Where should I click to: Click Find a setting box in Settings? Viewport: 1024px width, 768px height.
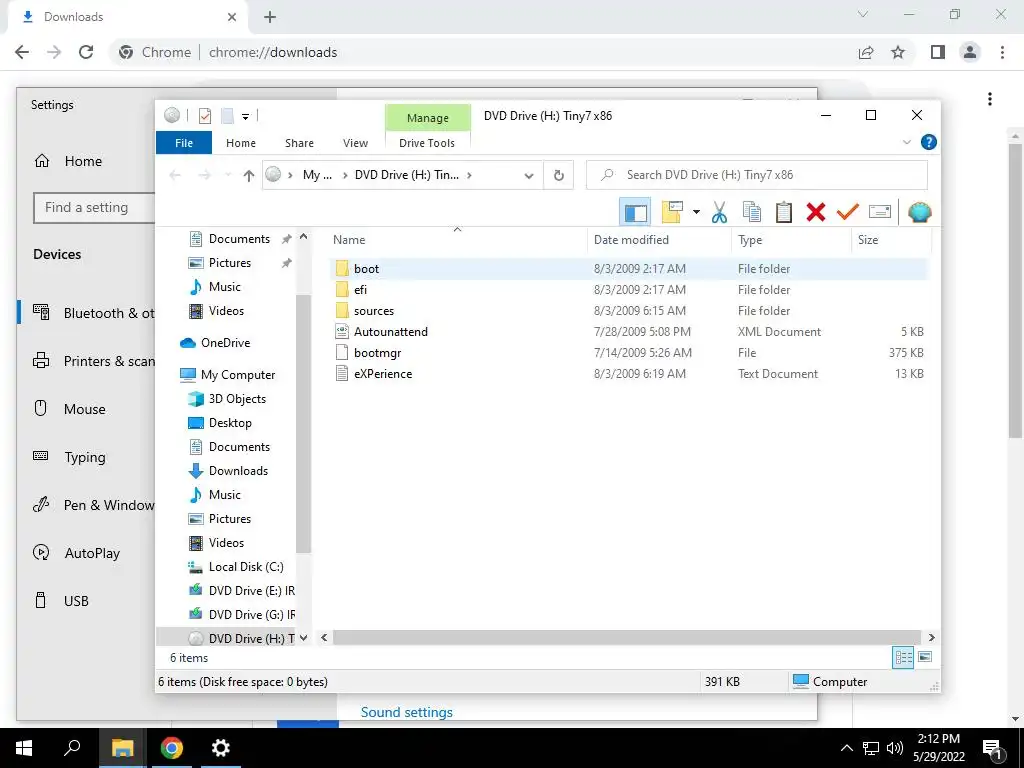point(94,208)
